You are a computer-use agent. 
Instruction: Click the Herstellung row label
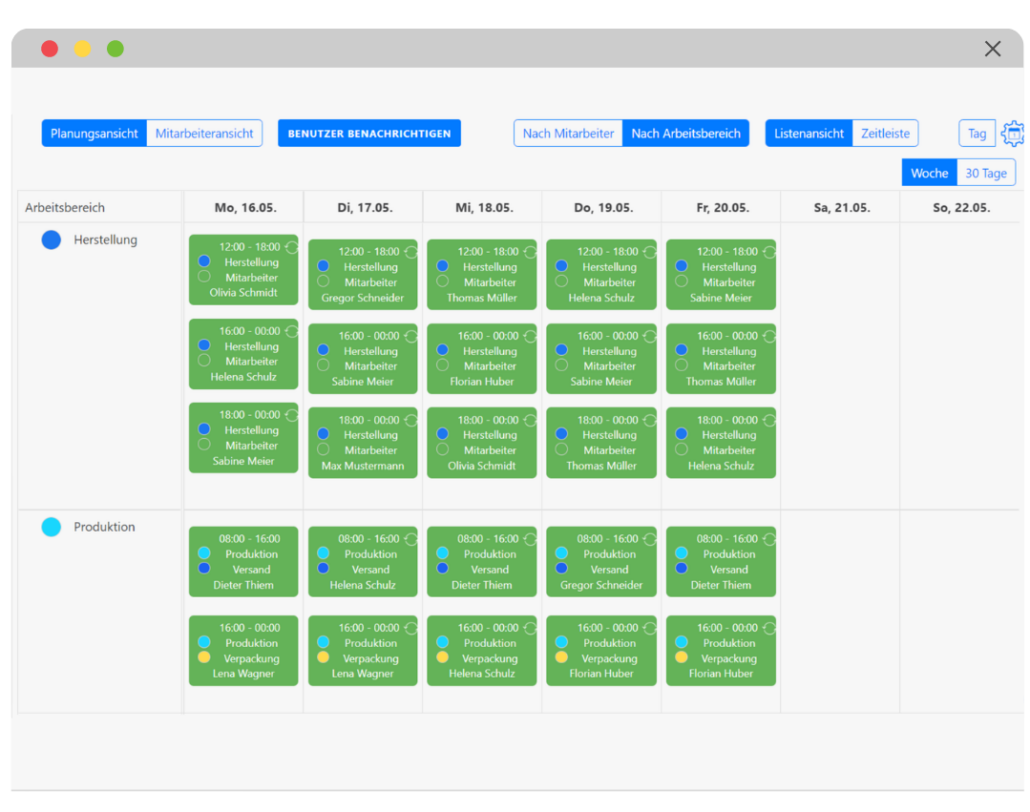coord(105,240)
